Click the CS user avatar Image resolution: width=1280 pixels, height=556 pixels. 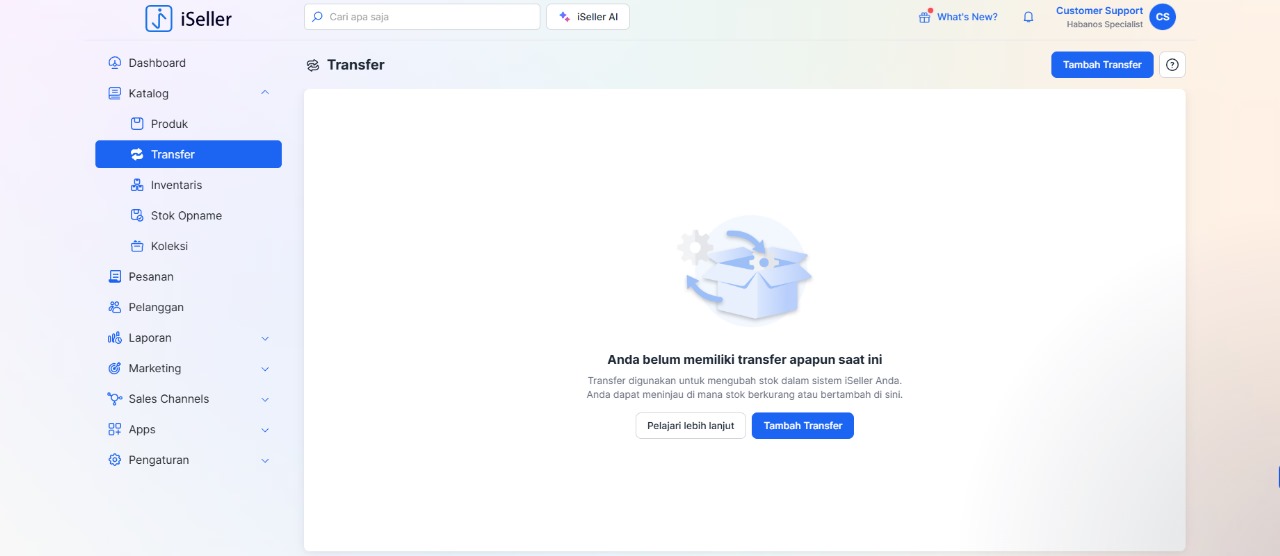tap(1162, 17)
